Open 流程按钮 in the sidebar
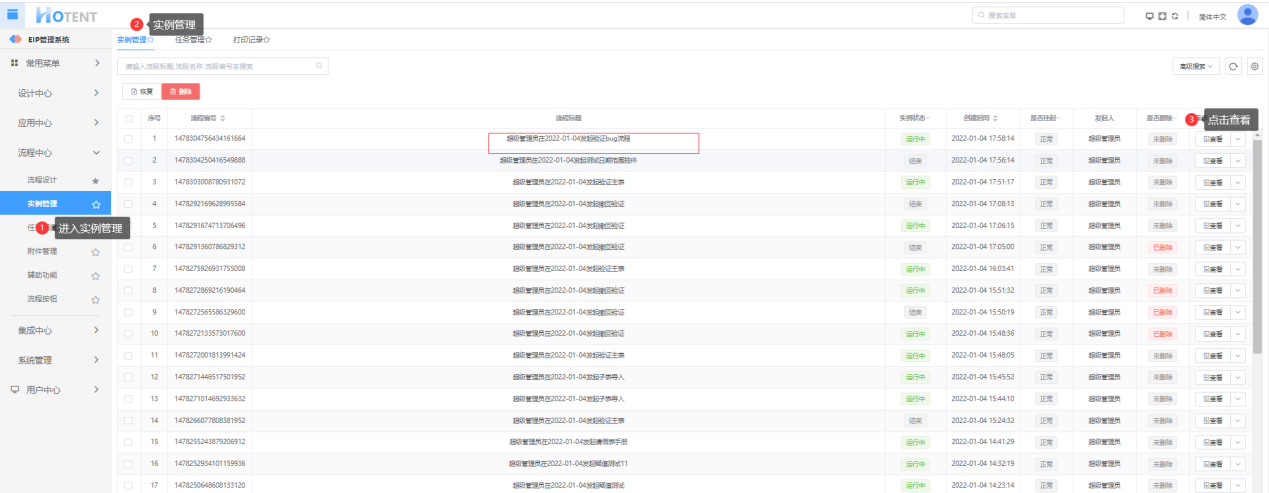The image size is (1269, 493). pyautogui.click(x=42, y=299)
